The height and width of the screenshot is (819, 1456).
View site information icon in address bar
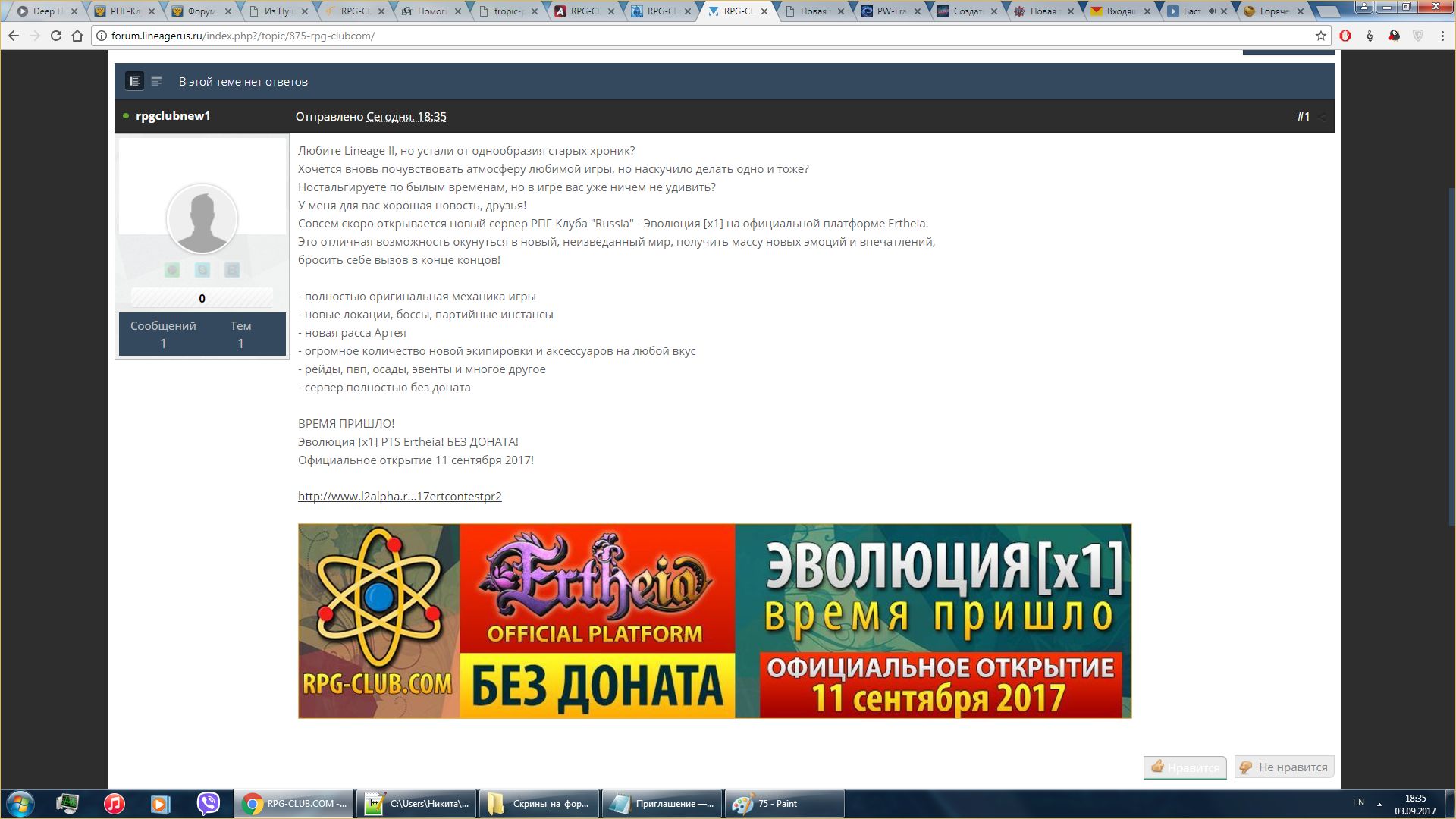point(101,36)
